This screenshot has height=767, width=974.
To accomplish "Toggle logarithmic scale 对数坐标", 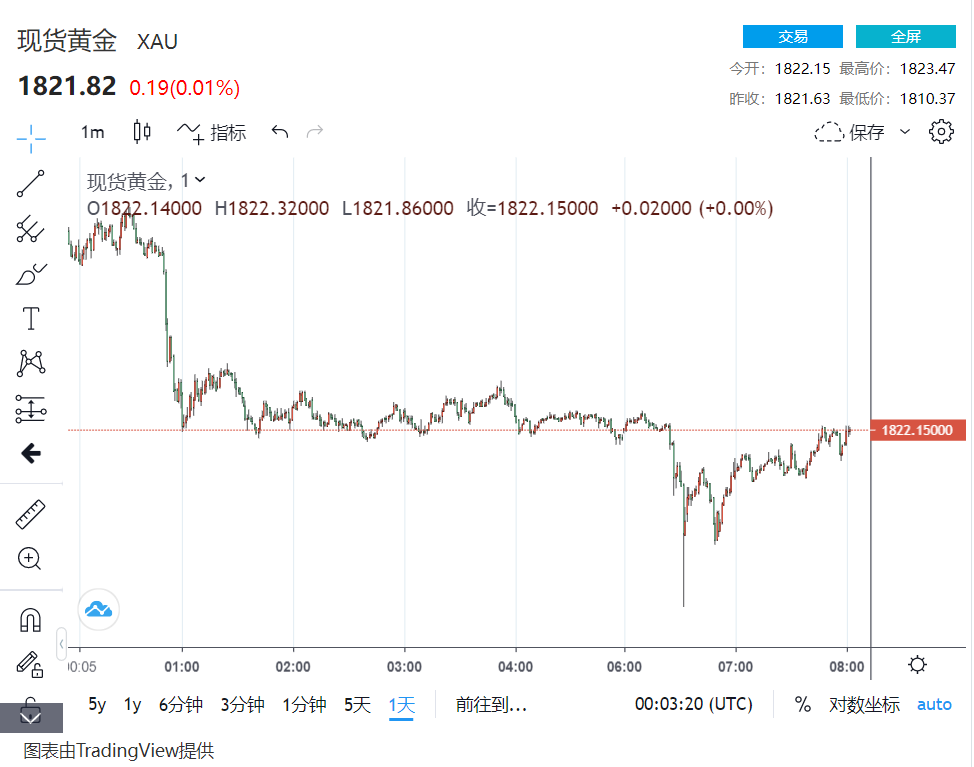I will pos(864,704).
